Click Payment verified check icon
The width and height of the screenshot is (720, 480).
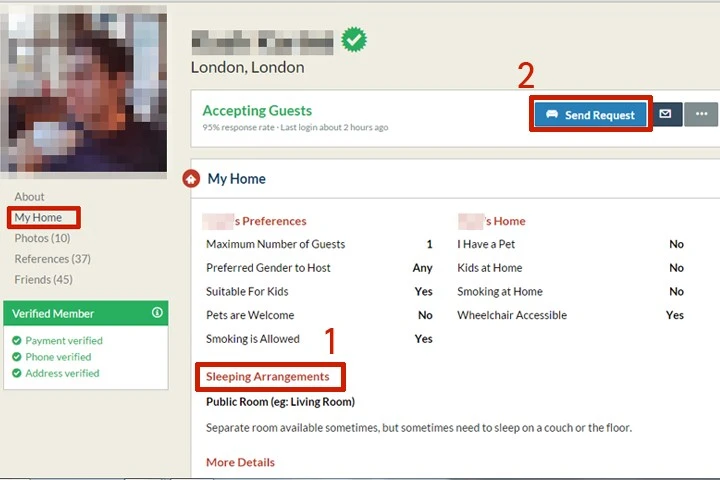[x=17, y=340]
